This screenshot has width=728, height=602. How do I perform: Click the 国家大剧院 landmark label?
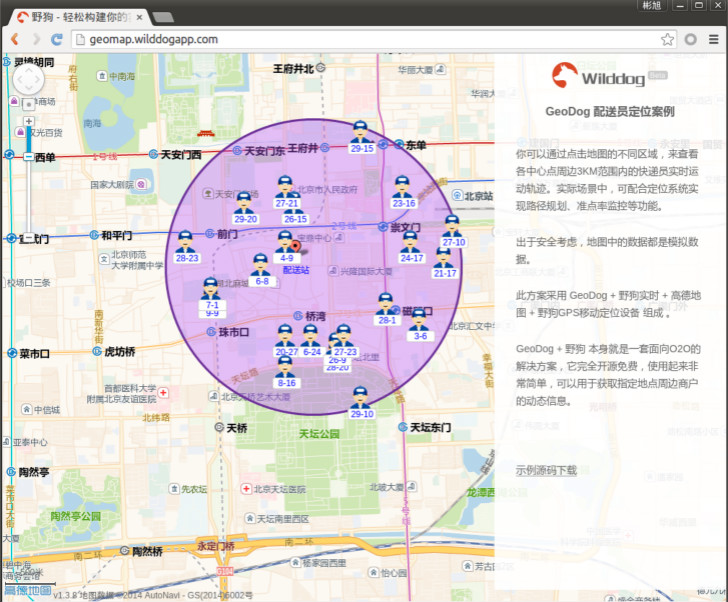click(112, 184)
